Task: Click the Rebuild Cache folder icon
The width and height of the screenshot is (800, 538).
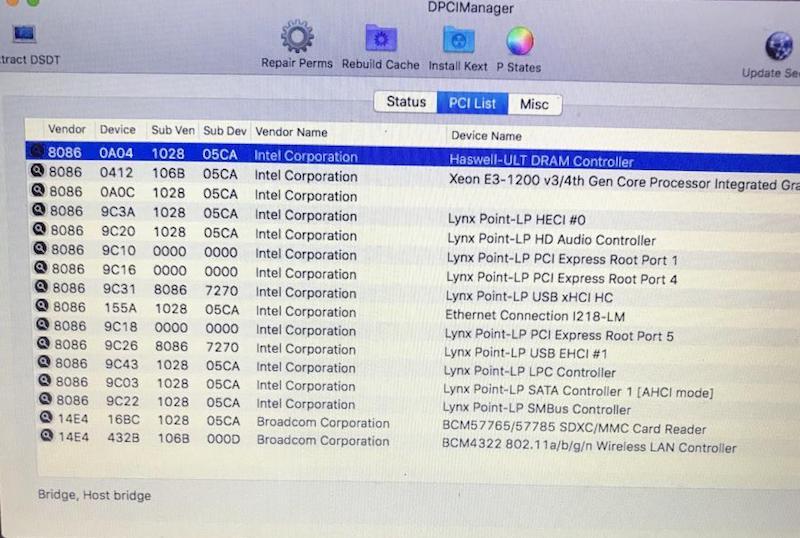Action: pyautogui.click(x=380, y=39)
